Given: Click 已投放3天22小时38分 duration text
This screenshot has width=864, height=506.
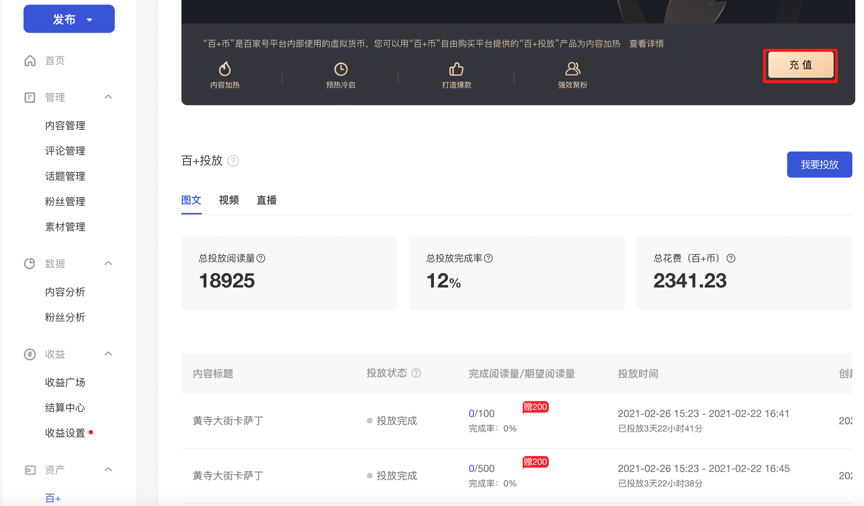Looking at the screenshot, I should (x=660, y=483).
